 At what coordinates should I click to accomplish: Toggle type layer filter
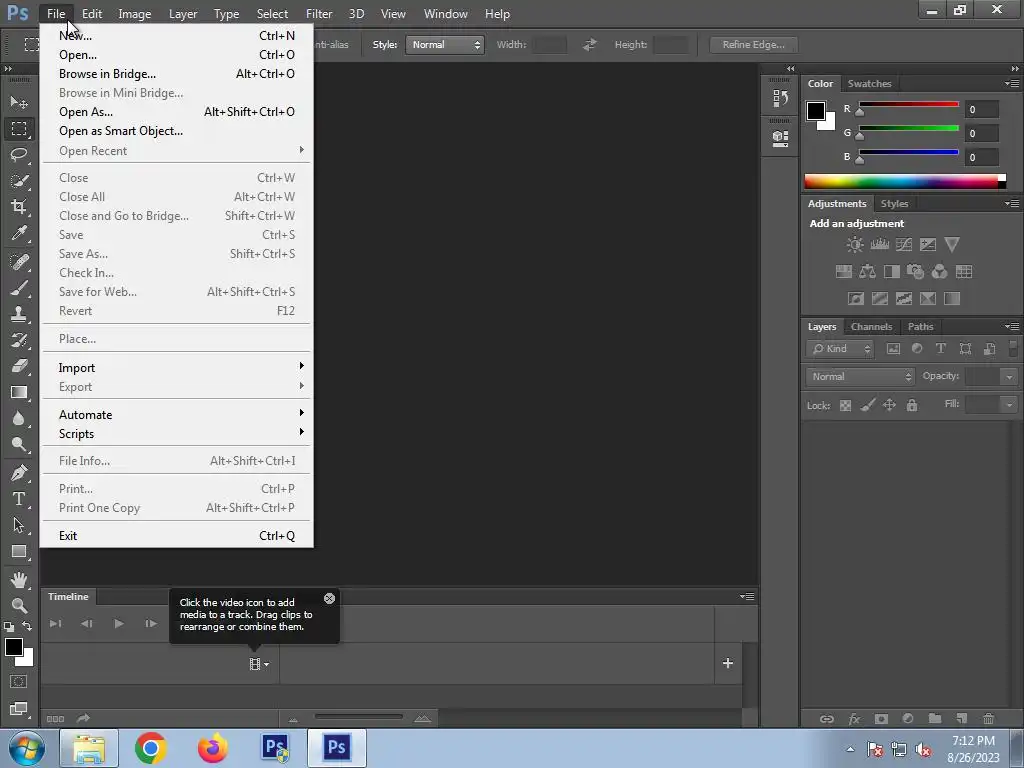point(941,349)
